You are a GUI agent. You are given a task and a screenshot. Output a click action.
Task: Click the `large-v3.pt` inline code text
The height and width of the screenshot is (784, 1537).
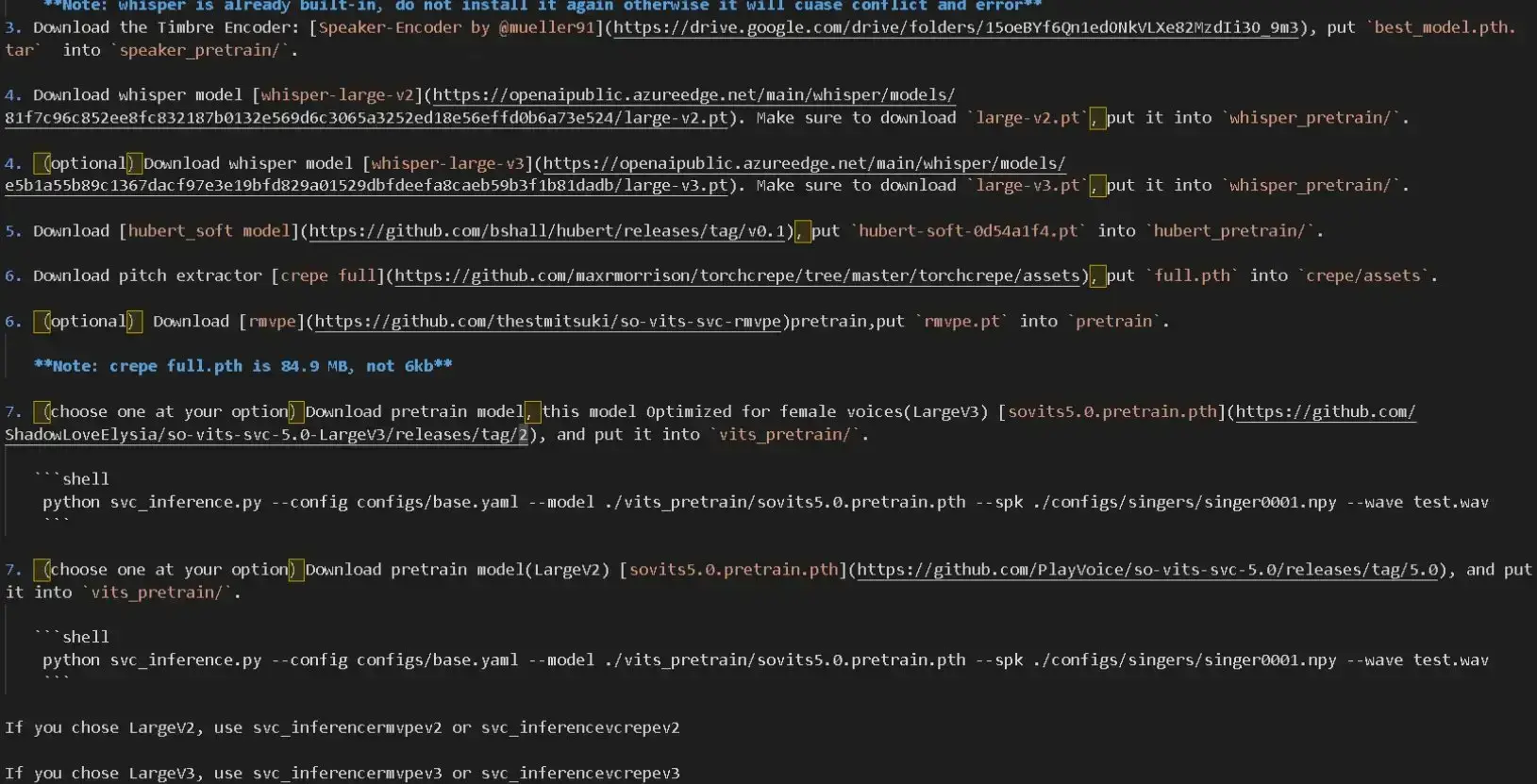click(1027, 186)
